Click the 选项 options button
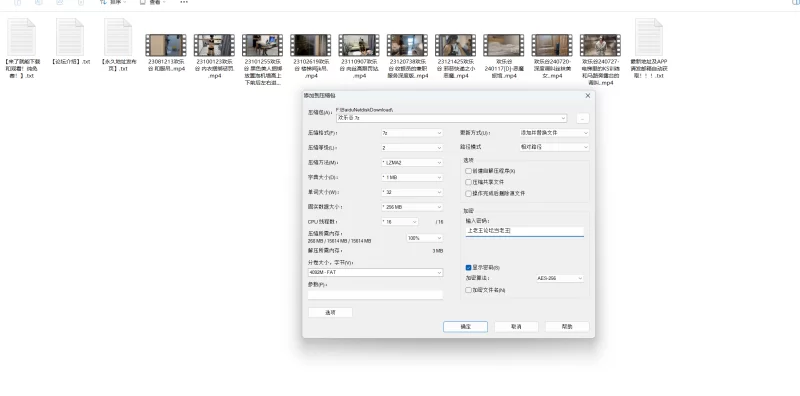The image size is (800, 396). 330,312
